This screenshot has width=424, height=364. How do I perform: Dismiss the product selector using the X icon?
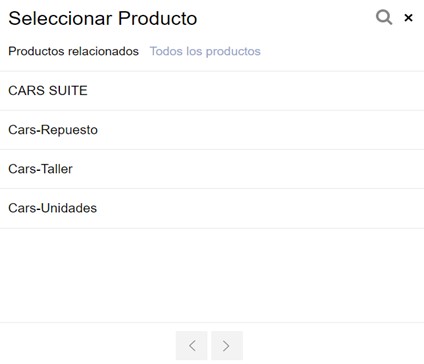pyautogui.click(x=408, y=18)
